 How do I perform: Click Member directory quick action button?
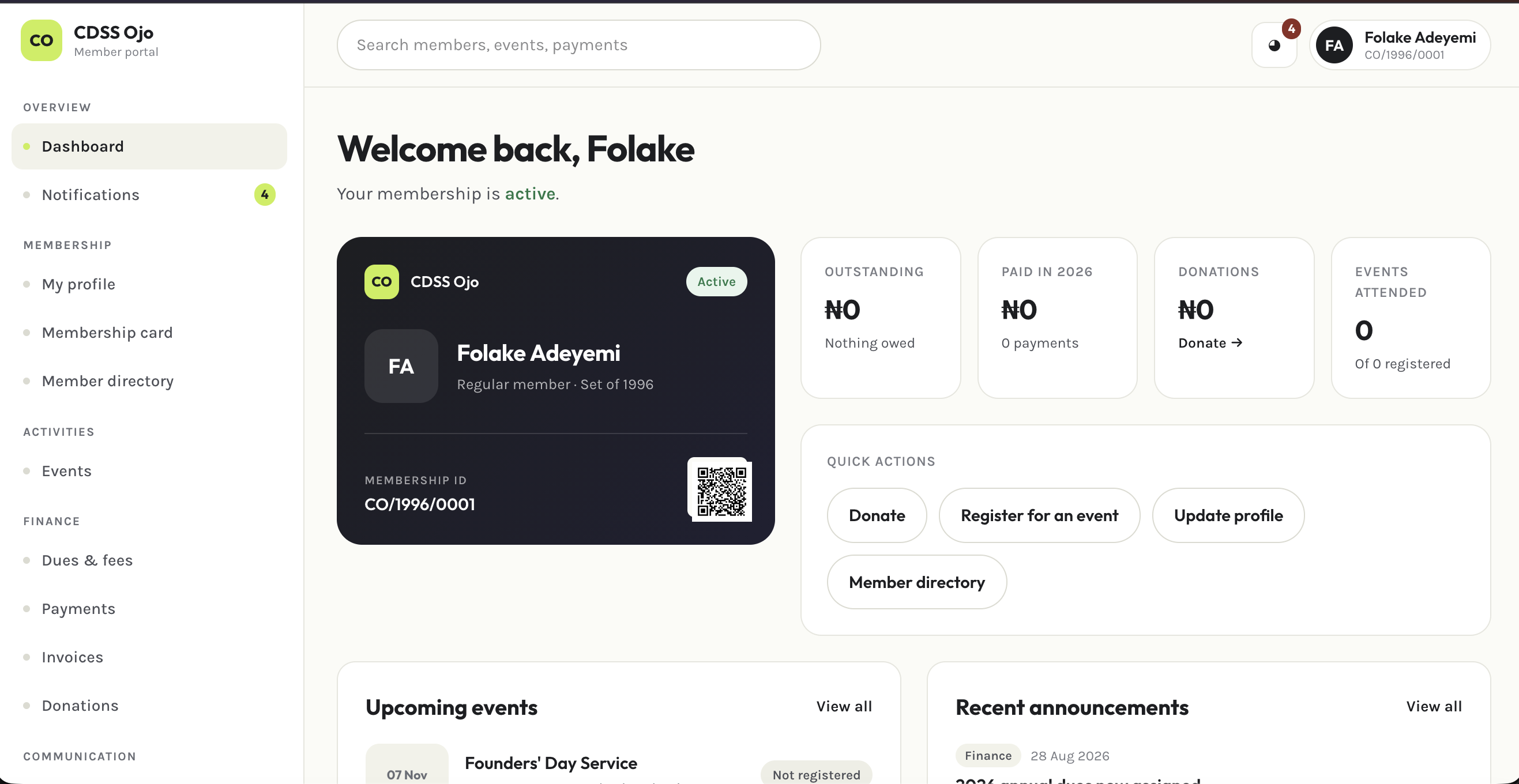click(917, 582)
